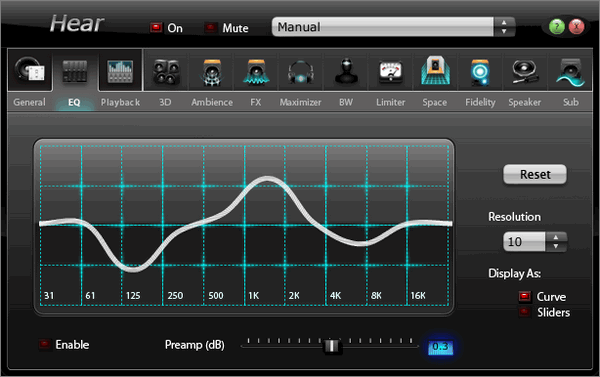Viewport: 600px width, 377px height.
Task: Increase Resolution with up arrow
Action: point(556,237)
